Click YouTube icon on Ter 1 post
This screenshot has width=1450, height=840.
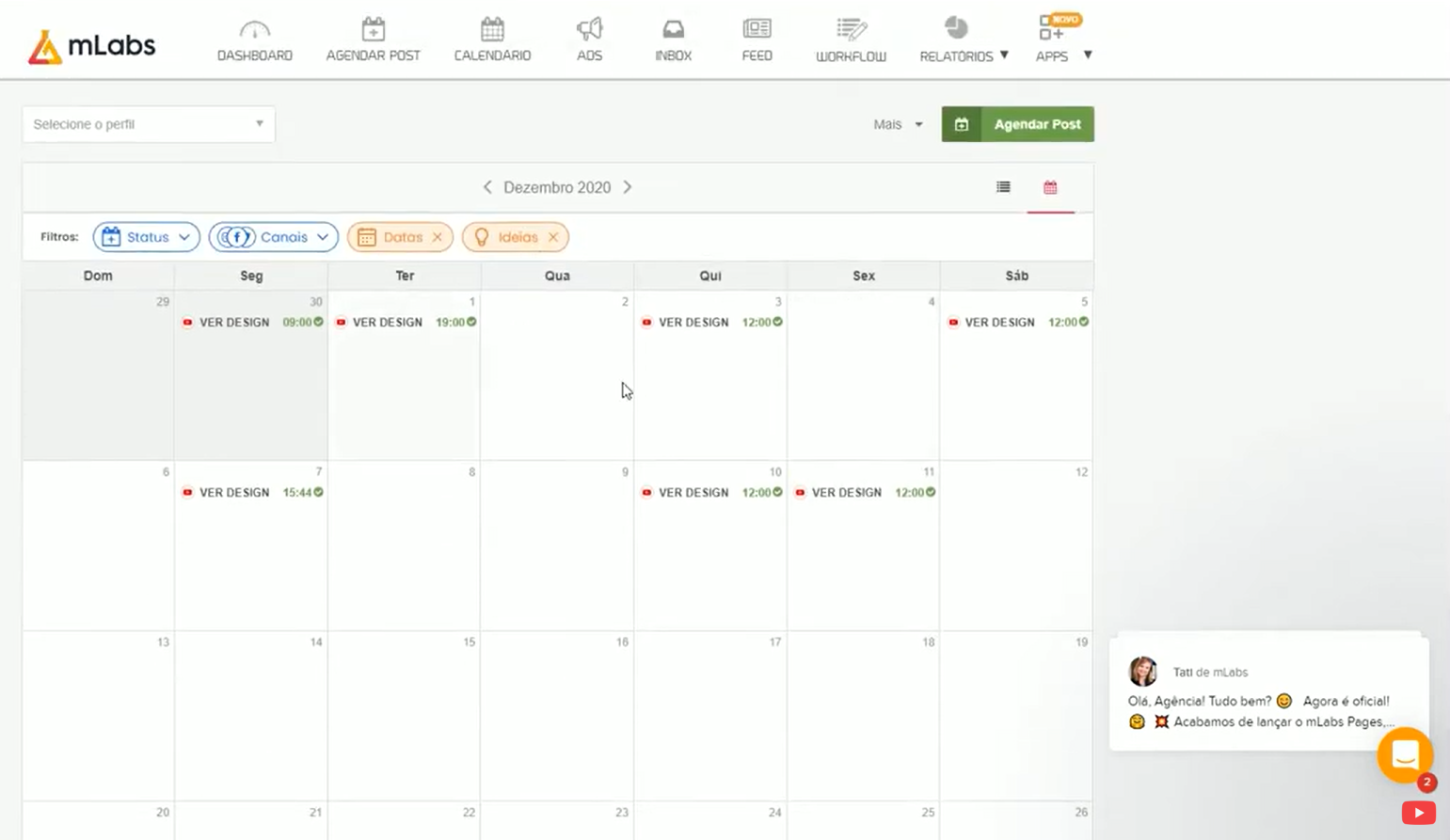pos(341,322)
